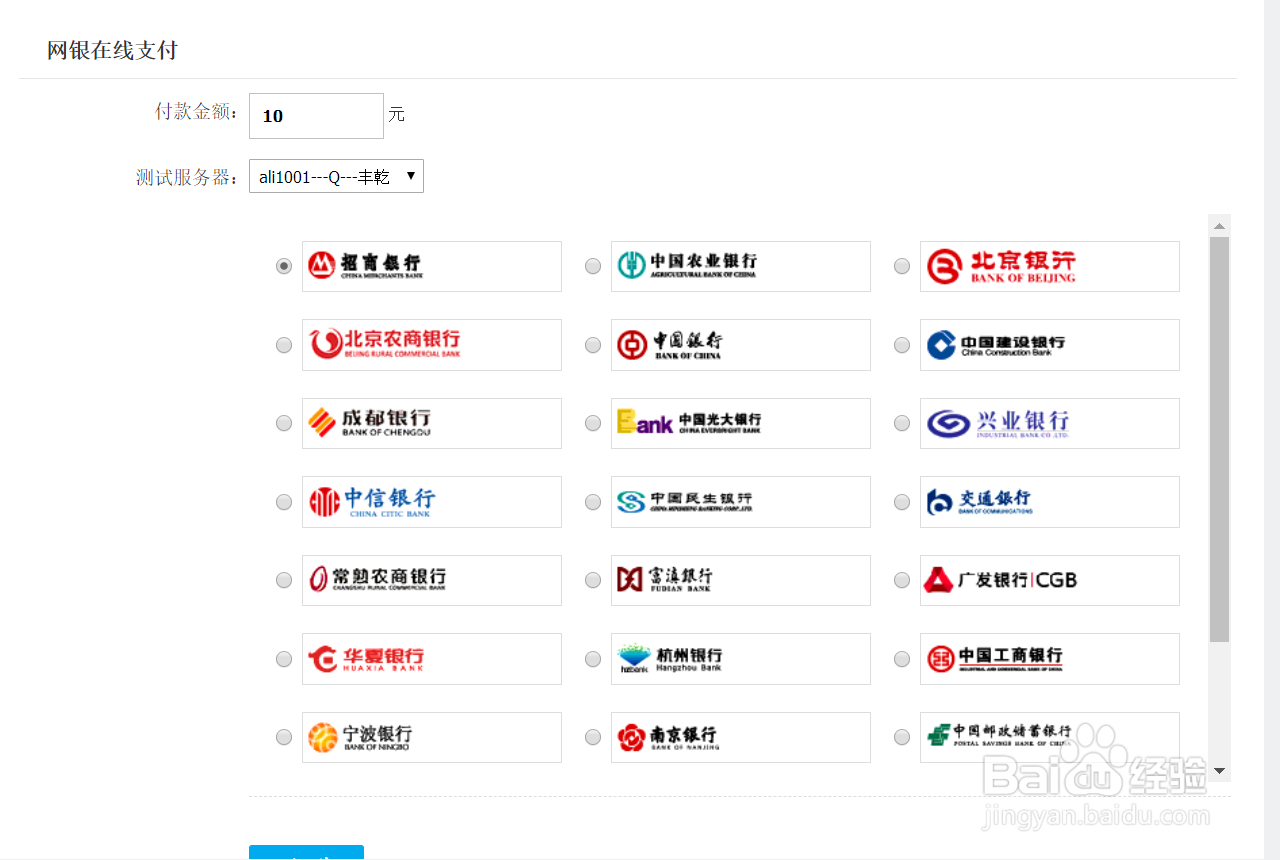Click the 付款金额 amount input field
Image resolution: width=1280 pixels, height=860 pixels.
coord(316,116)
